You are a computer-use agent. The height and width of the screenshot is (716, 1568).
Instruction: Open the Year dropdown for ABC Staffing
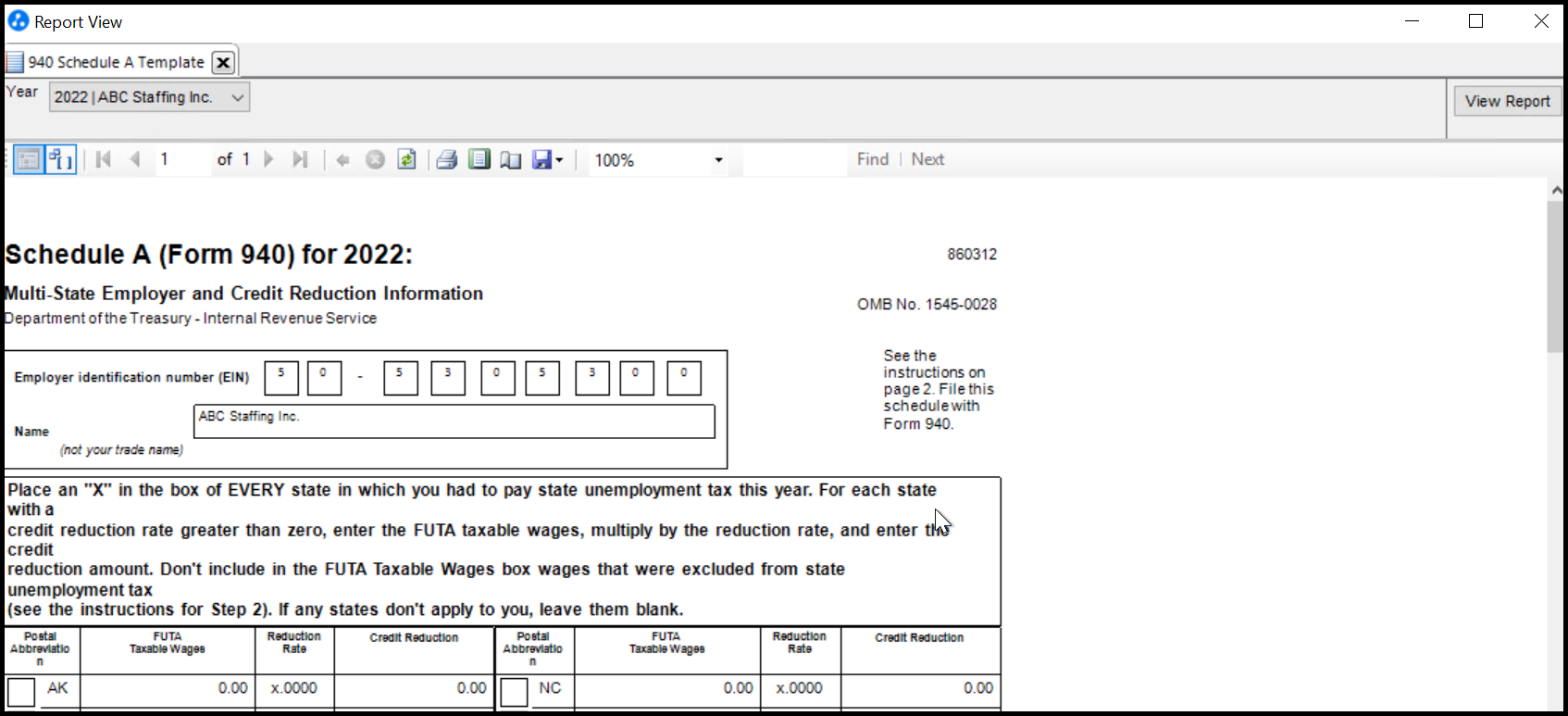point(149,97)
